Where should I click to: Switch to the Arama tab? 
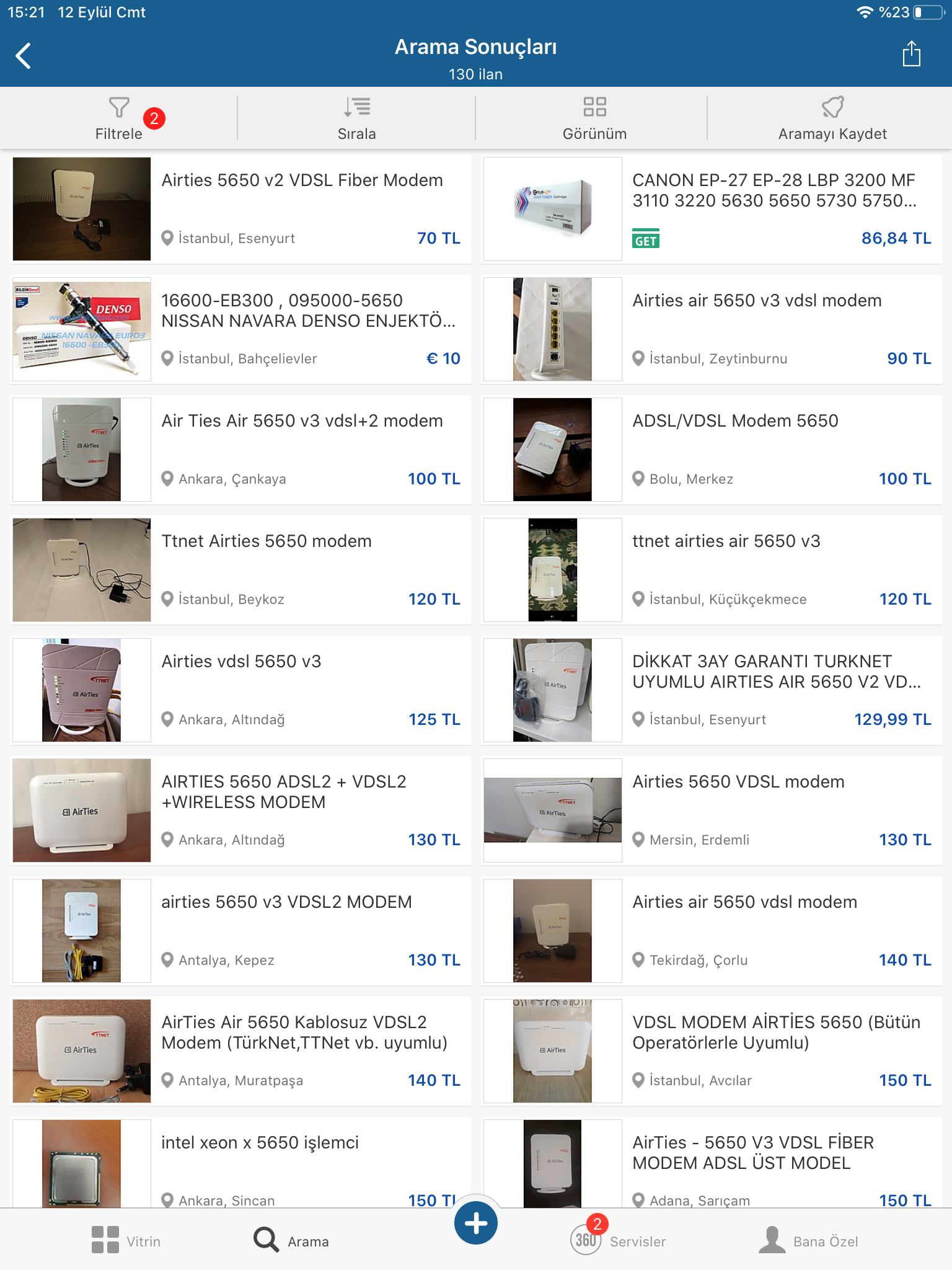coord(291,1240)
